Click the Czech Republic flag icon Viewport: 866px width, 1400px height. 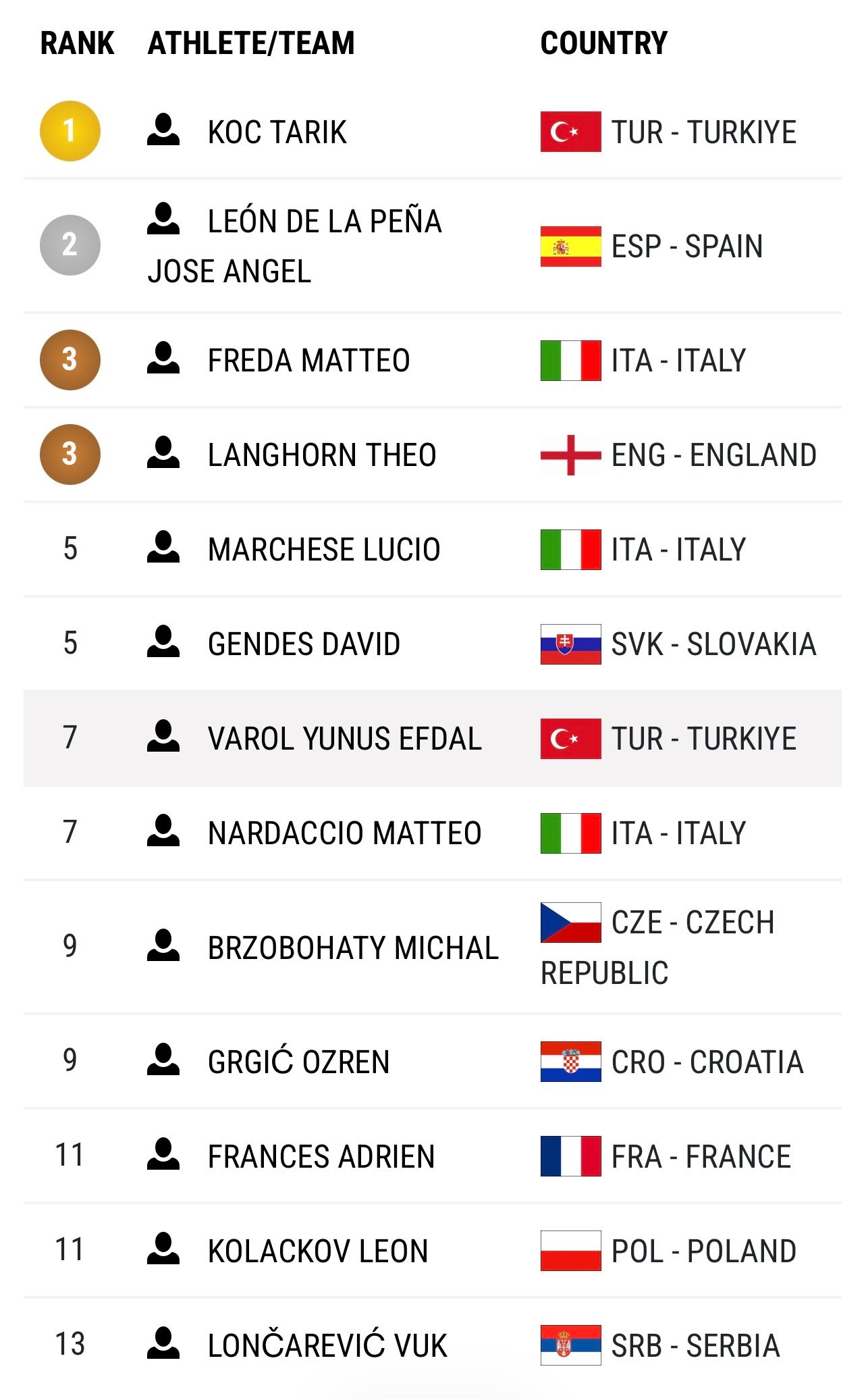(x=570, y=923)
